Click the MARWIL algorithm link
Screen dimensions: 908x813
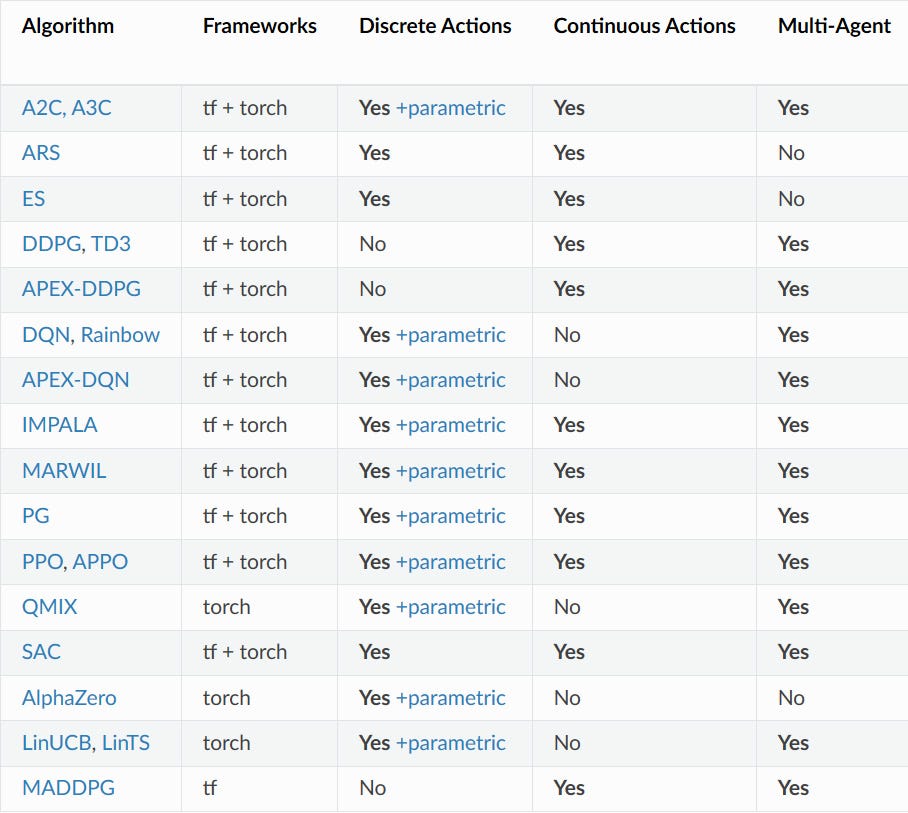click(x=64, y=471)
